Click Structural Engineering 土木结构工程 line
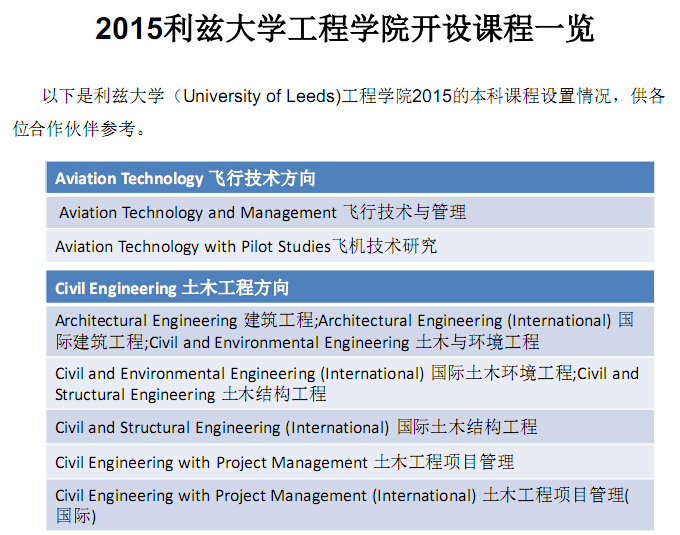Image resolution: width=680 pixels, height=535 pixels. coord(190,395)
